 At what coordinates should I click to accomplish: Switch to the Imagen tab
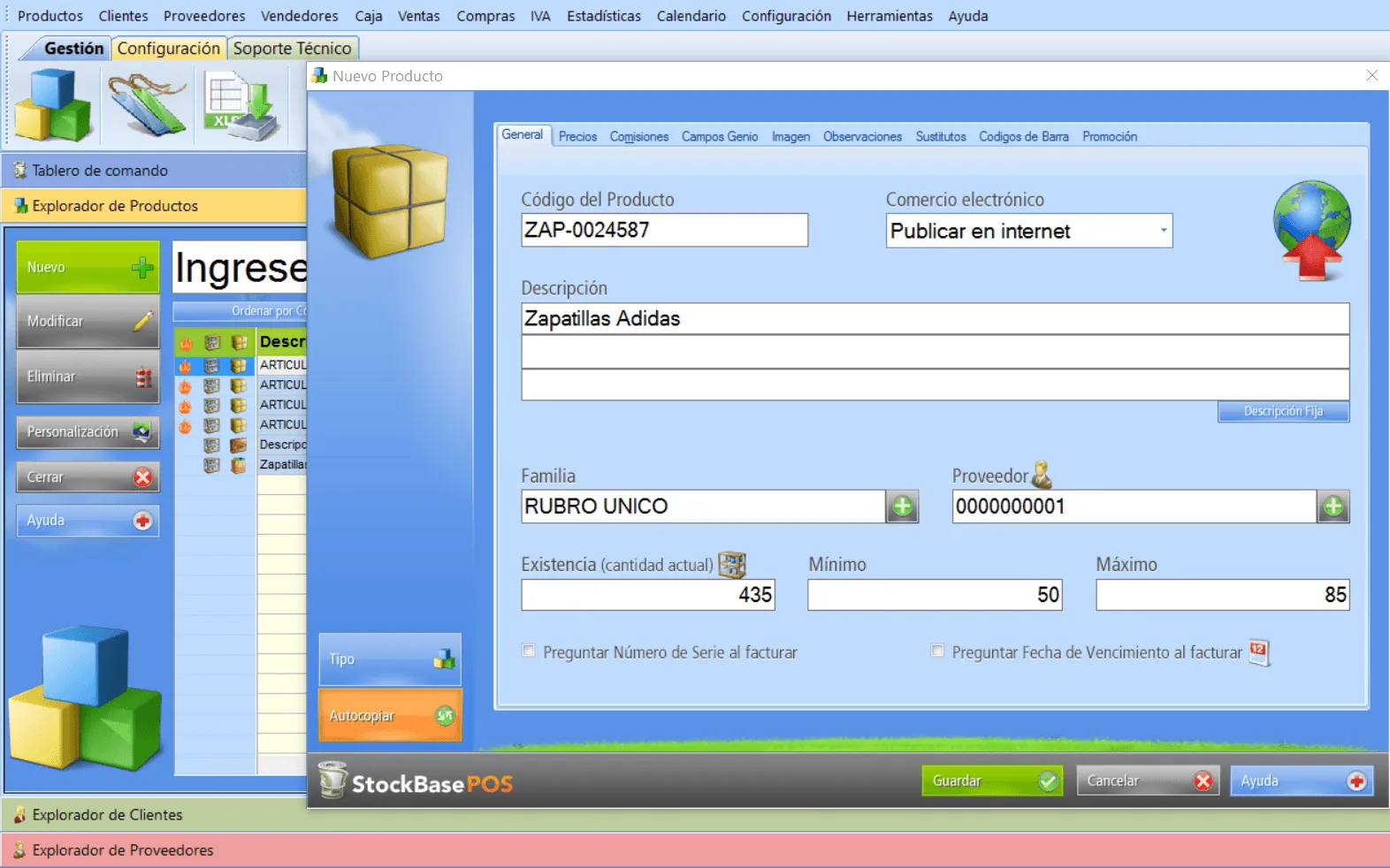pyautogui.click(x=790, y=136)
